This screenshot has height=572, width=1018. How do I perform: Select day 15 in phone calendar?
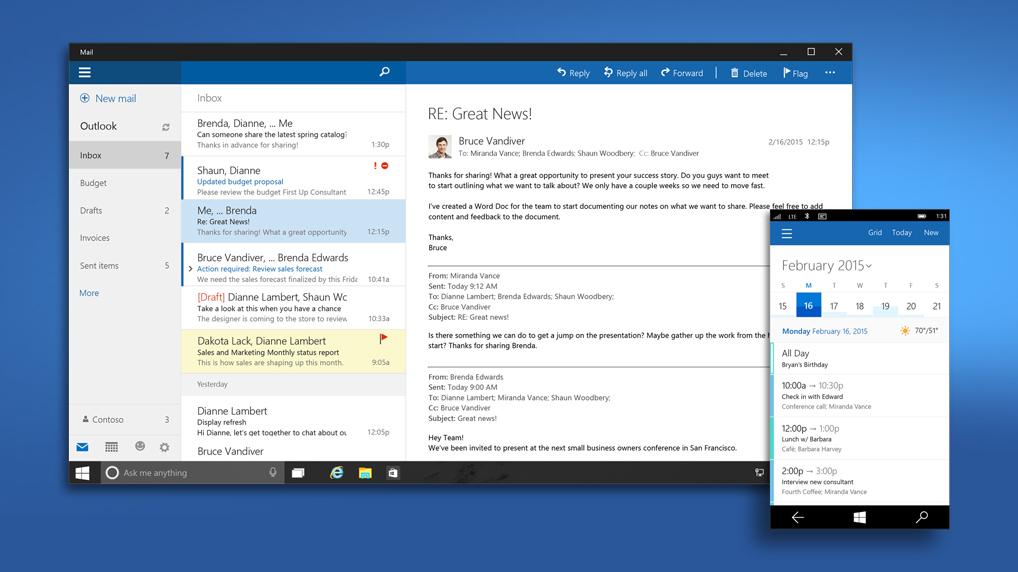783,306
